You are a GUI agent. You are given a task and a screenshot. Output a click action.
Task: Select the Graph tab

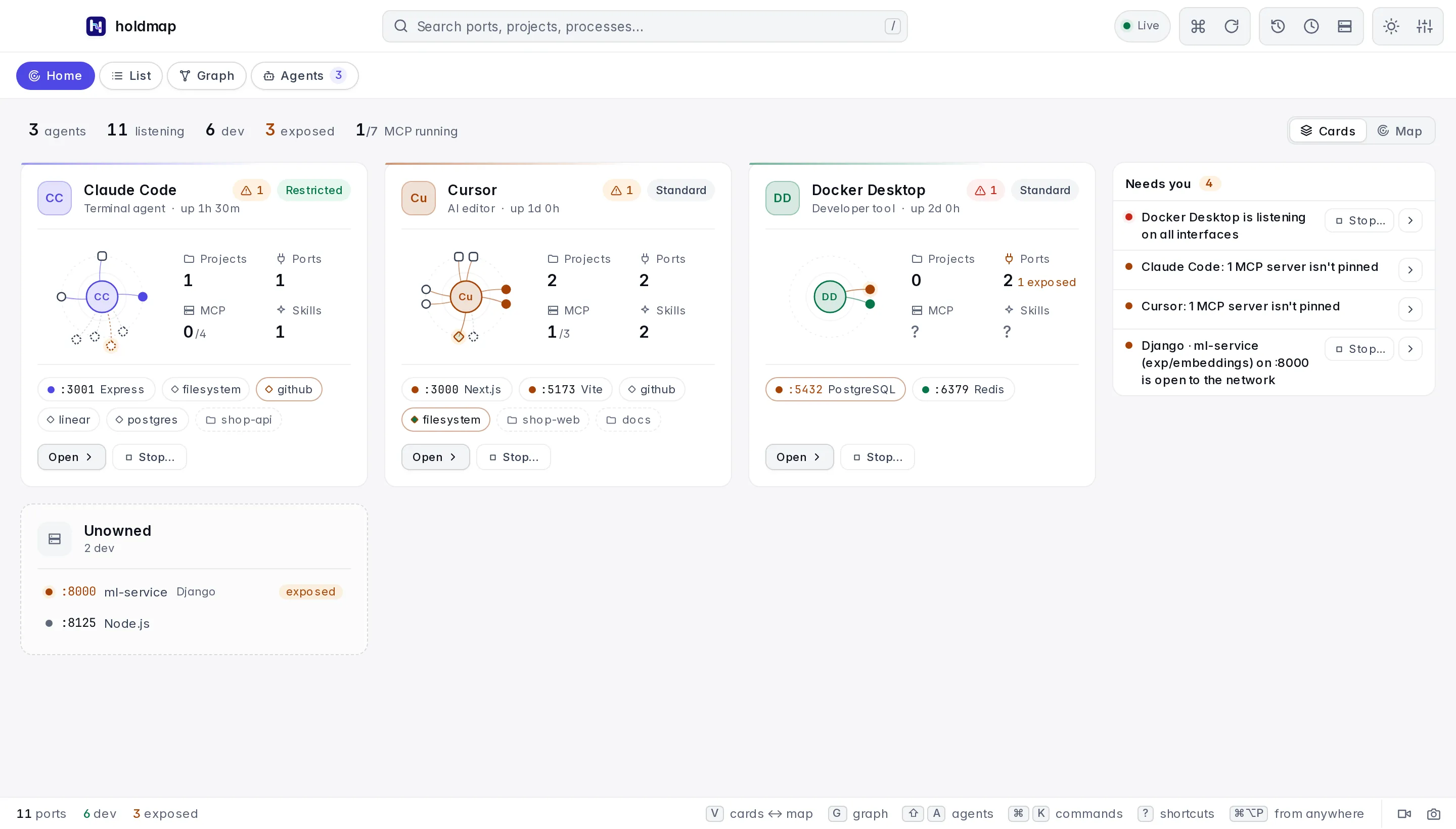[207, 76]
